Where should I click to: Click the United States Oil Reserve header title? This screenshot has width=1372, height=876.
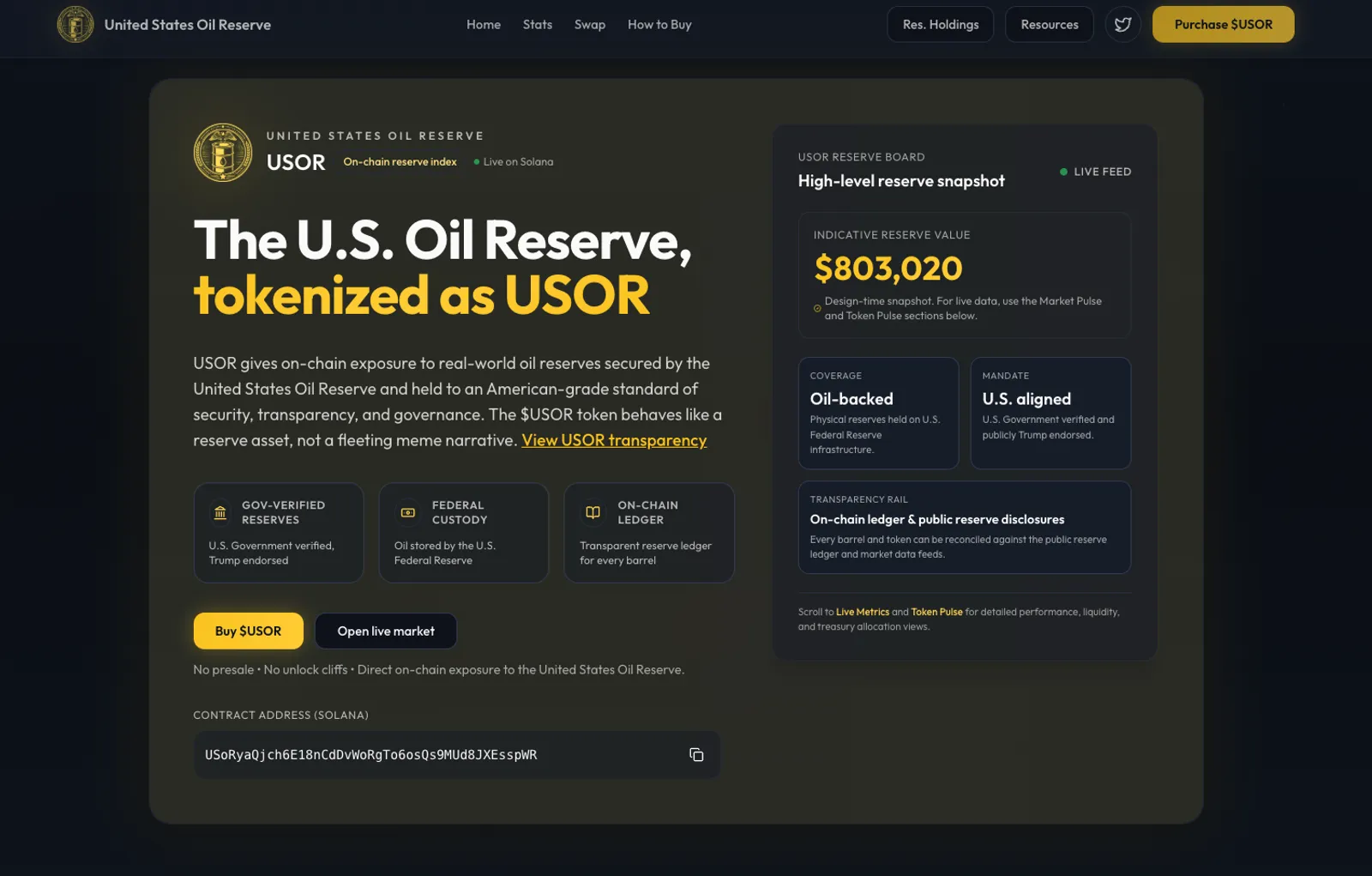188,25
